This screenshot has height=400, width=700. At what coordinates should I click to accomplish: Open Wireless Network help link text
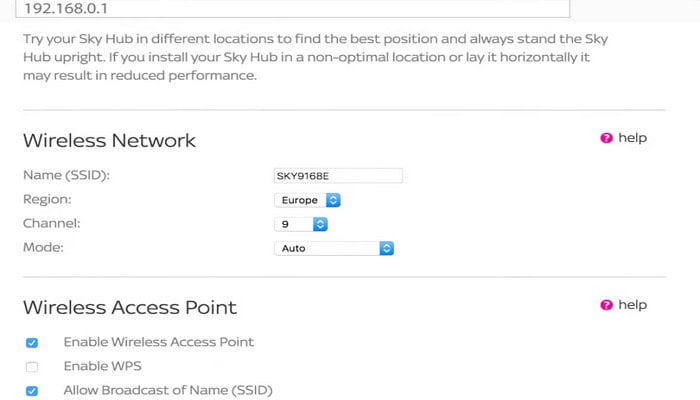pyautogui.click(x=632, y=138)
